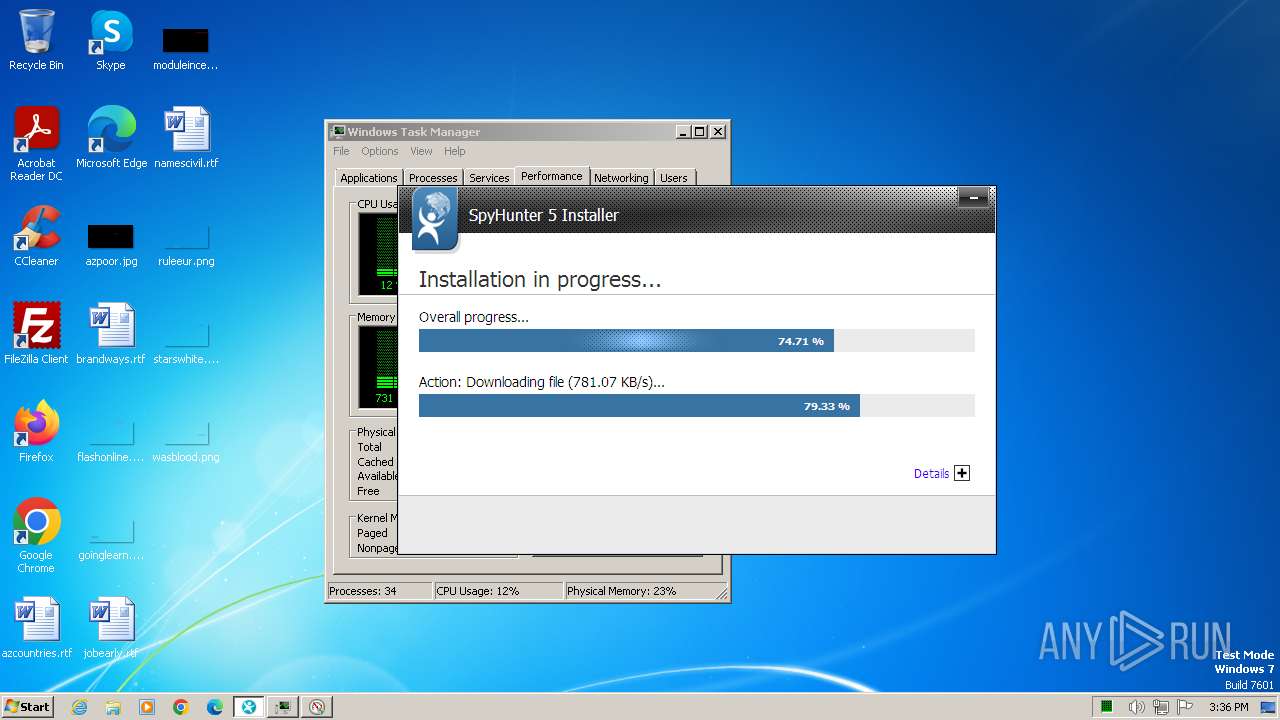1280x720 pixels.
Task: Select the moduleince desktop file
Action: click(186, 48)
